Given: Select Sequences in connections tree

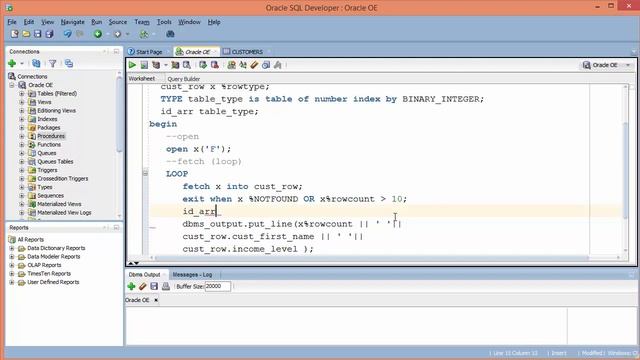Looking at the screenshot, I should (50, 196).
